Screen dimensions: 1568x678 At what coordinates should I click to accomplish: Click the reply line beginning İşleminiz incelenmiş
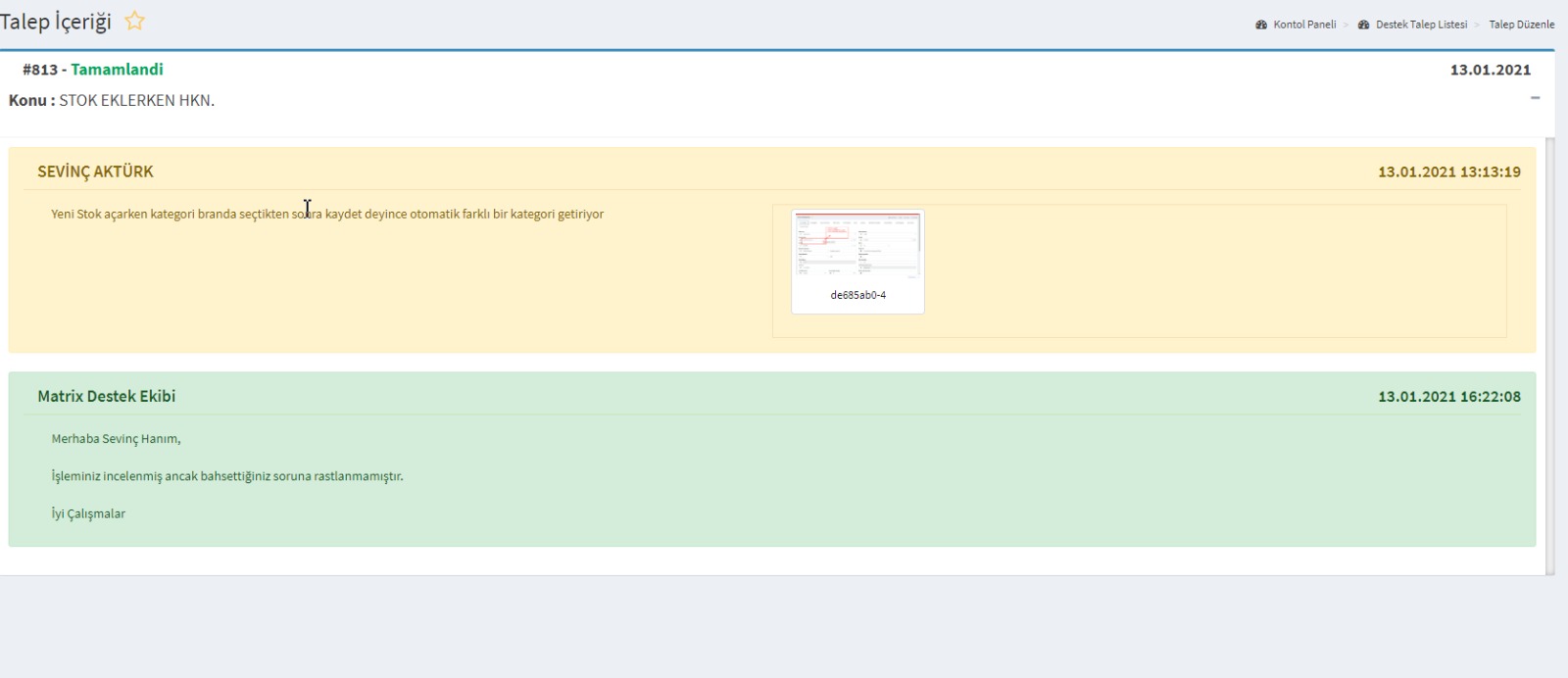coord(226,476)
